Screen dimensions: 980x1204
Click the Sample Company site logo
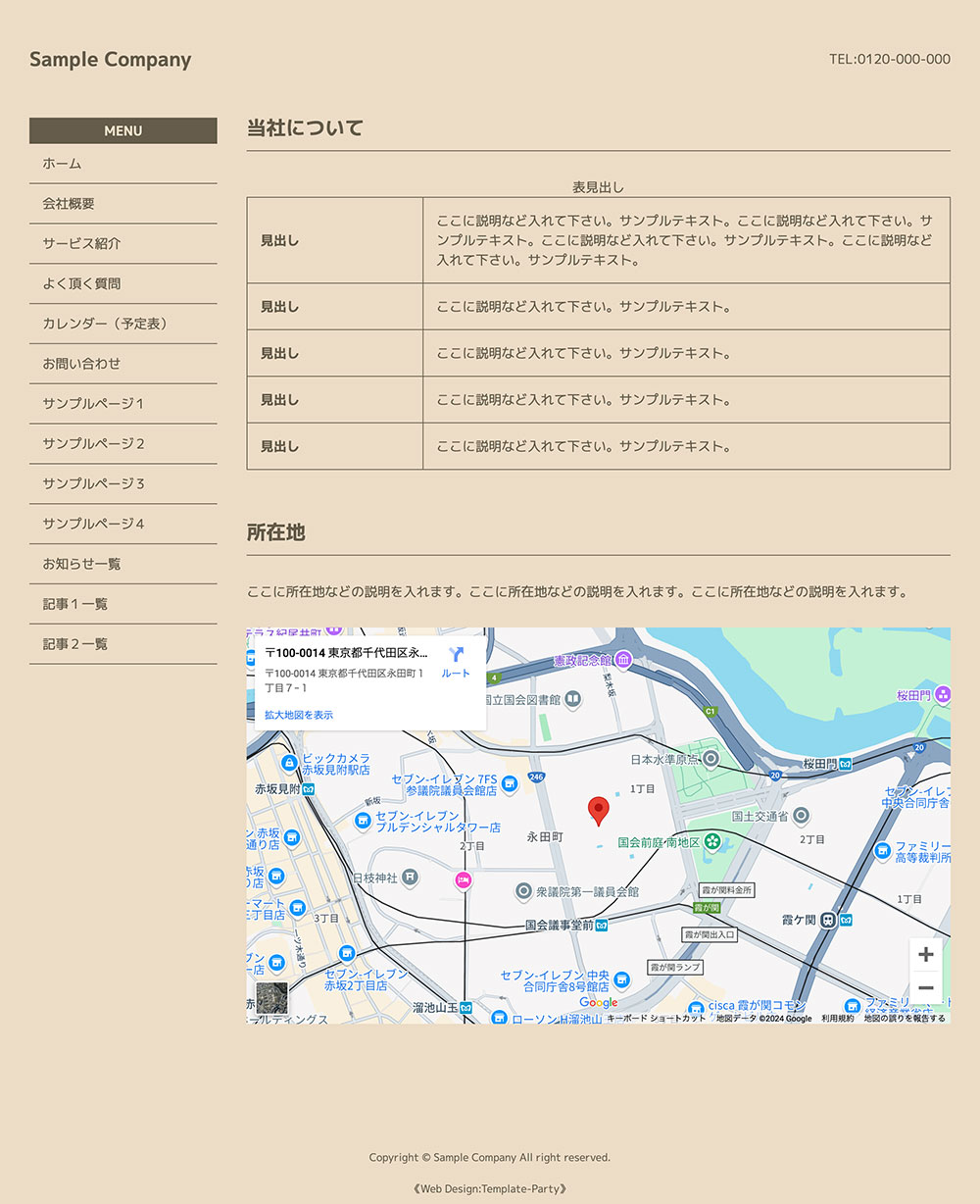111,60
